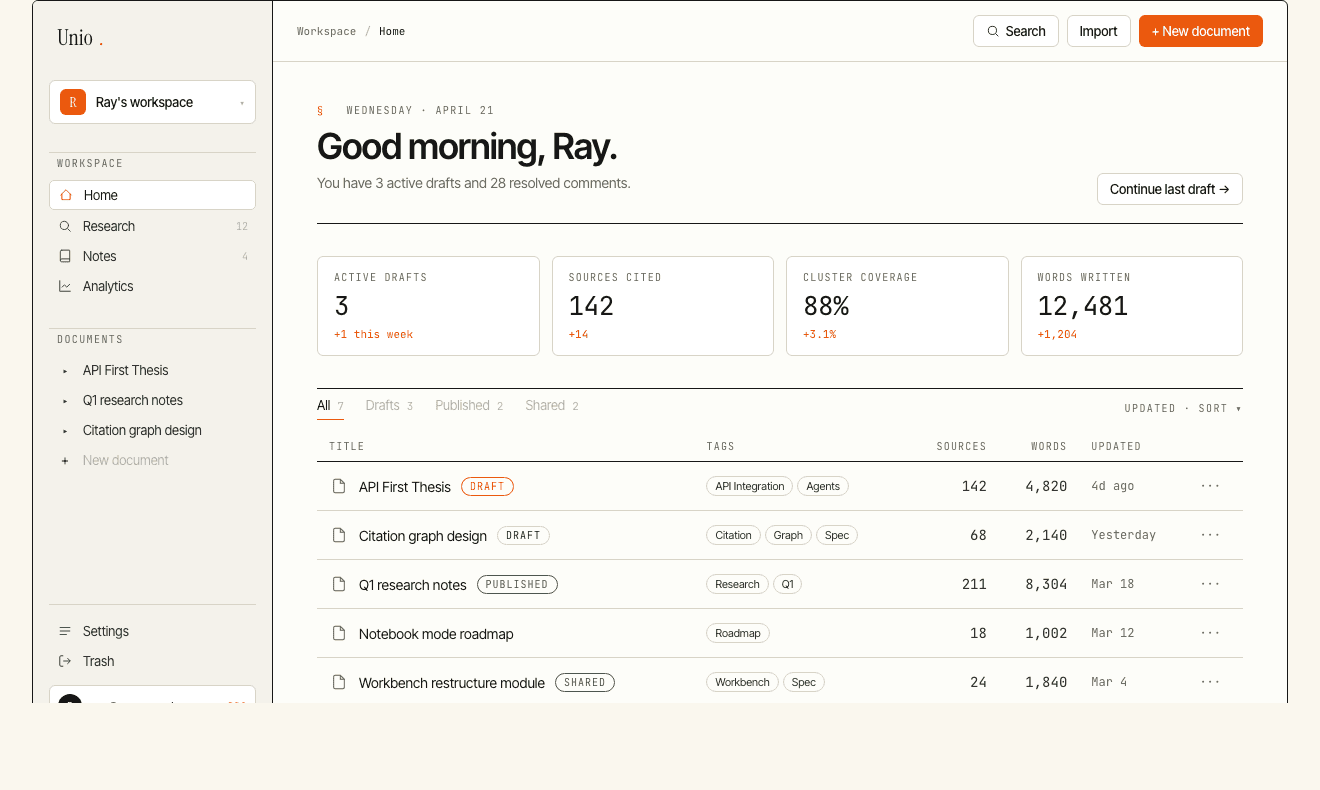
Task: Switch to the Published tab
Action: coord(469,406)
